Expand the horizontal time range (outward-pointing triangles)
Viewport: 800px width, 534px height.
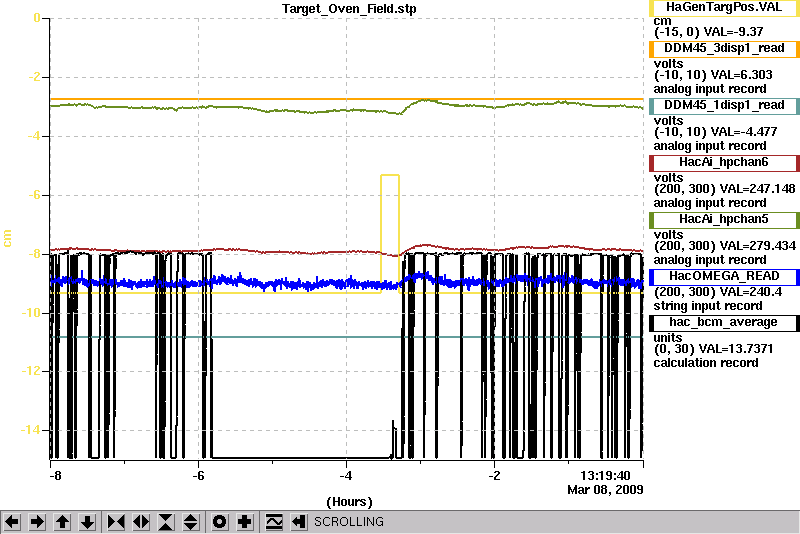(141, 522)
